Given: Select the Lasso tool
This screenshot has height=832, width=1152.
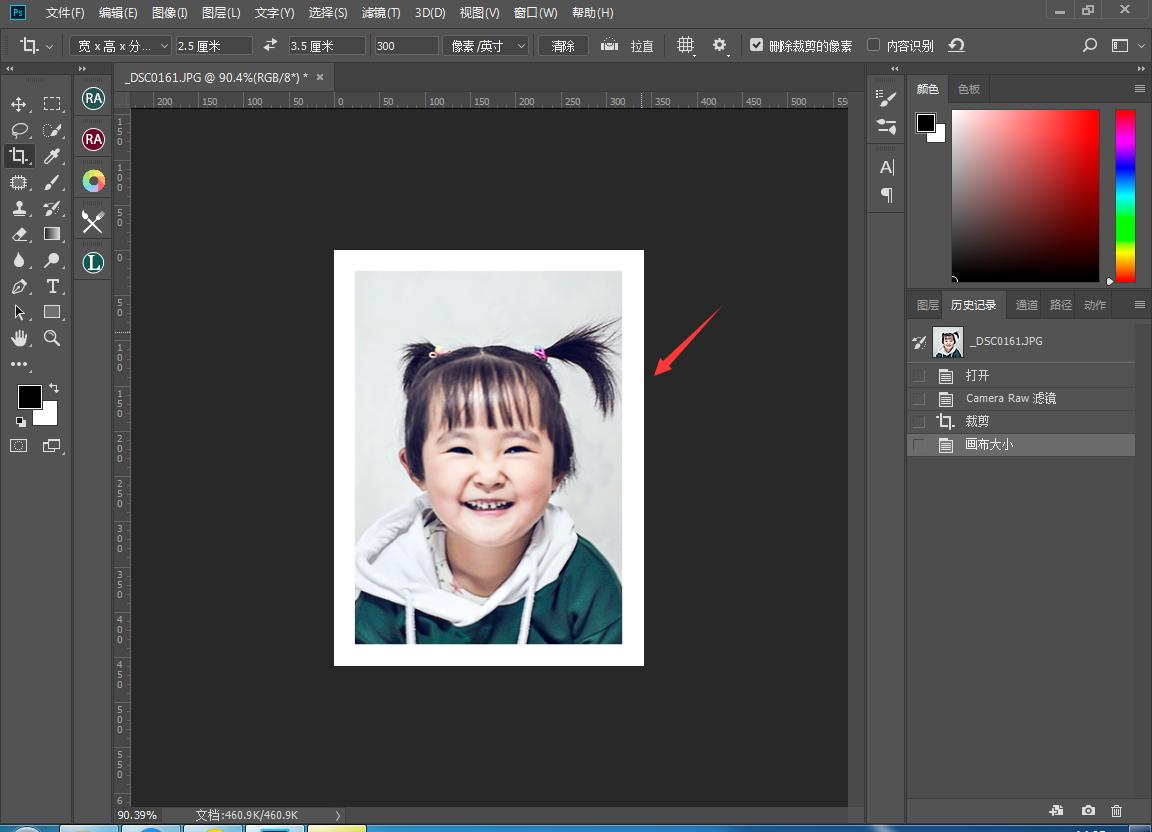Looking at the screenshot, I should pos(18,130).
